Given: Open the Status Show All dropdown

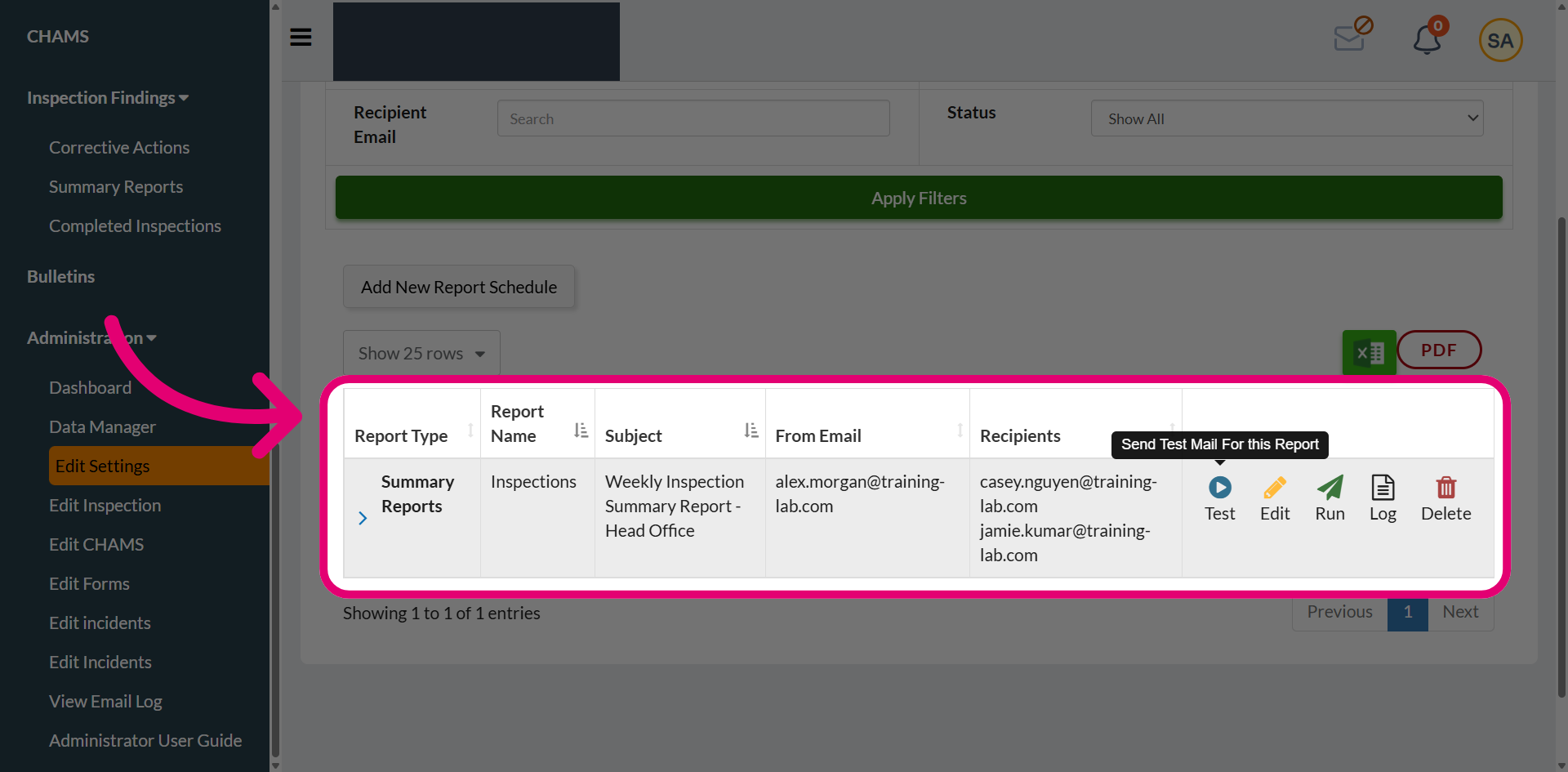Looking at the screenshot, I should pyautogui.click(x=1287, y=118).
